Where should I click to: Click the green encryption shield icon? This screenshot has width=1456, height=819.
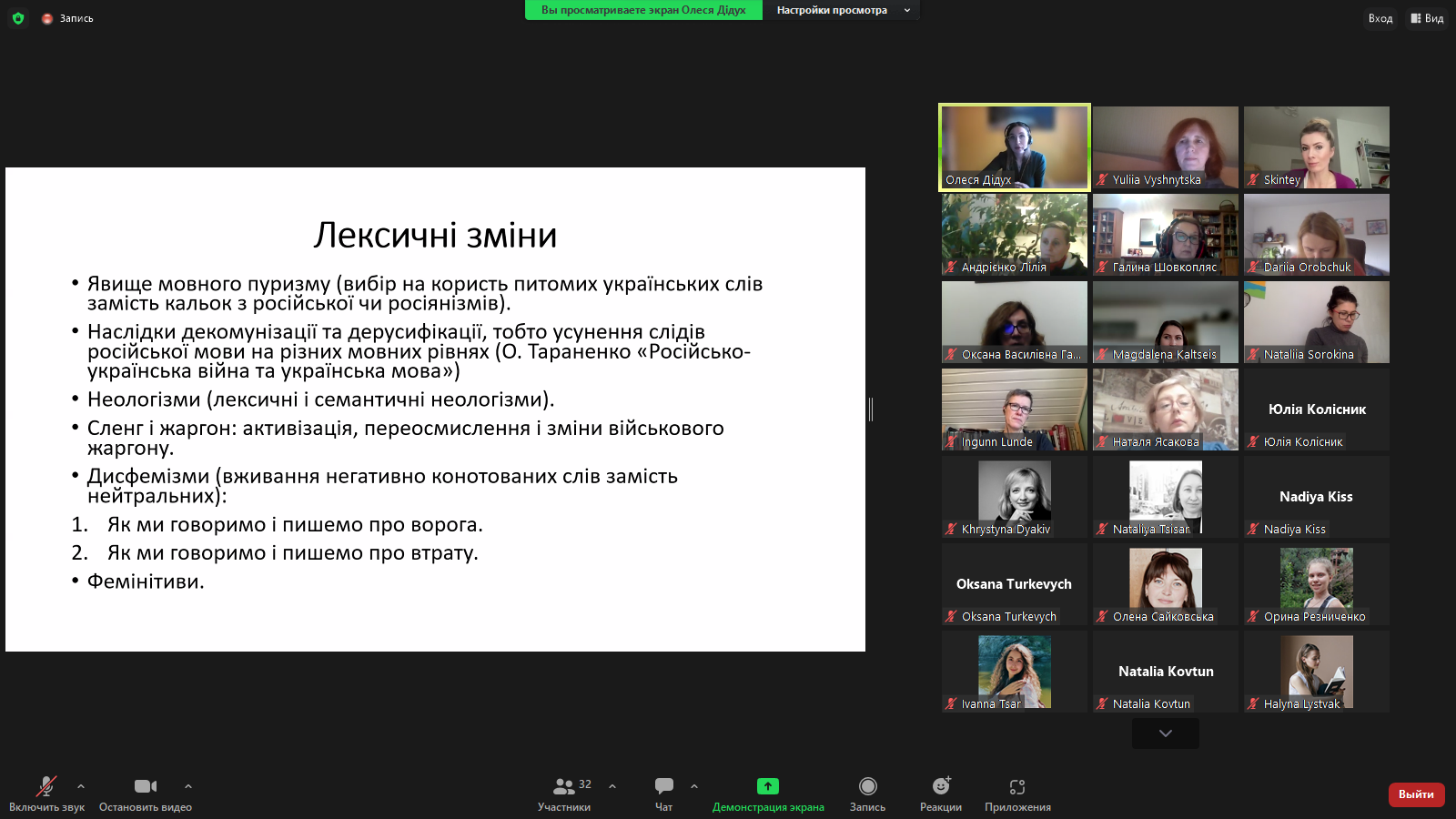(x=18, y=18)
